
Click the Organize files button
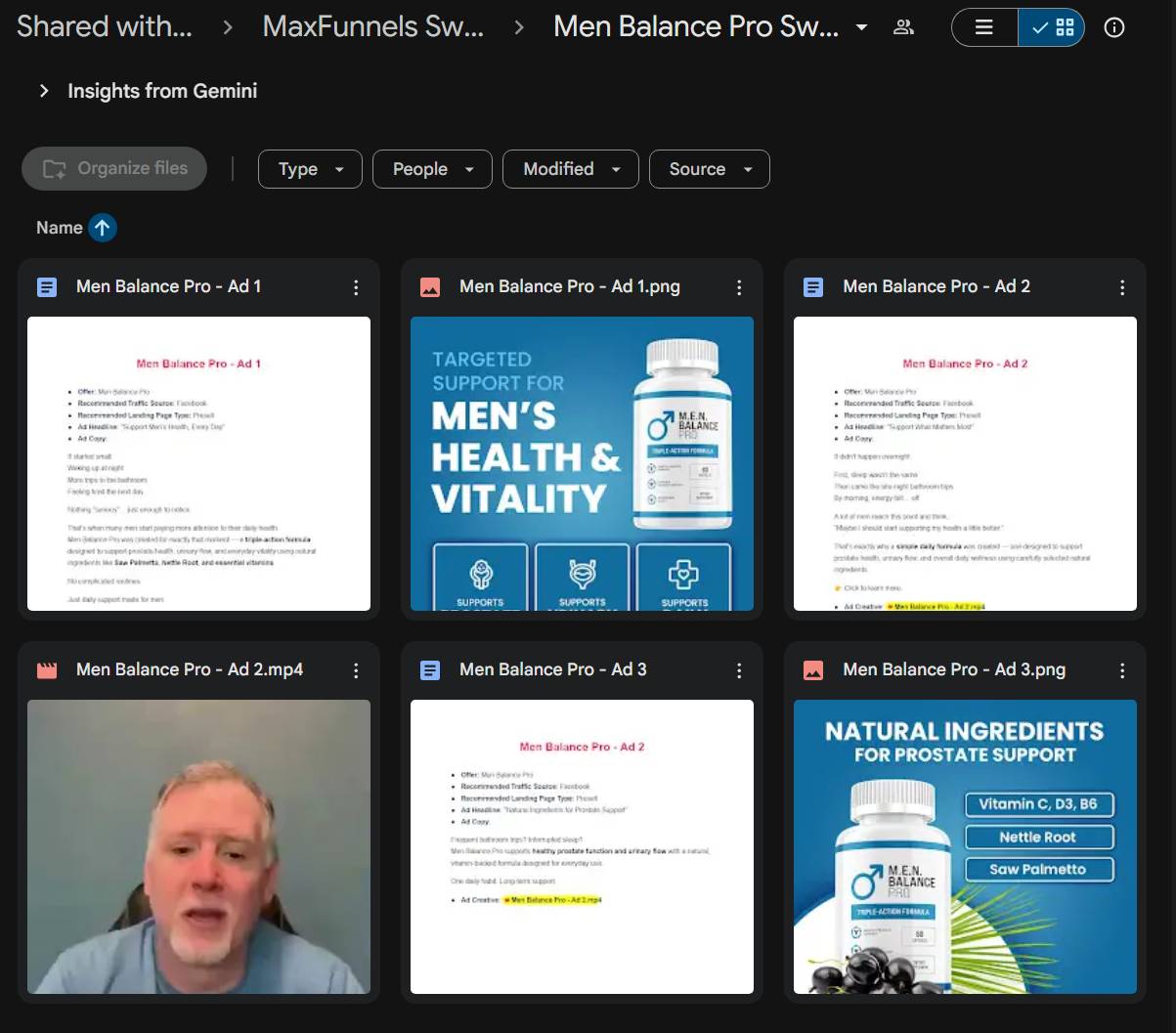(x=114, y=168)
